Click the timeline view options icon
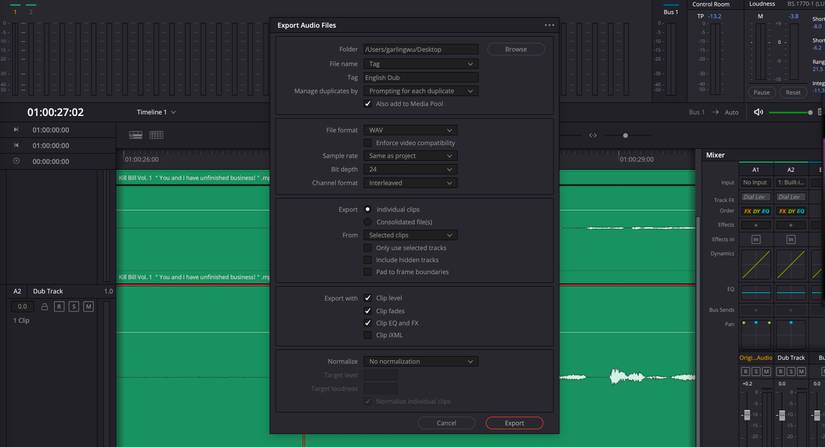 click(x=136, y=135)
